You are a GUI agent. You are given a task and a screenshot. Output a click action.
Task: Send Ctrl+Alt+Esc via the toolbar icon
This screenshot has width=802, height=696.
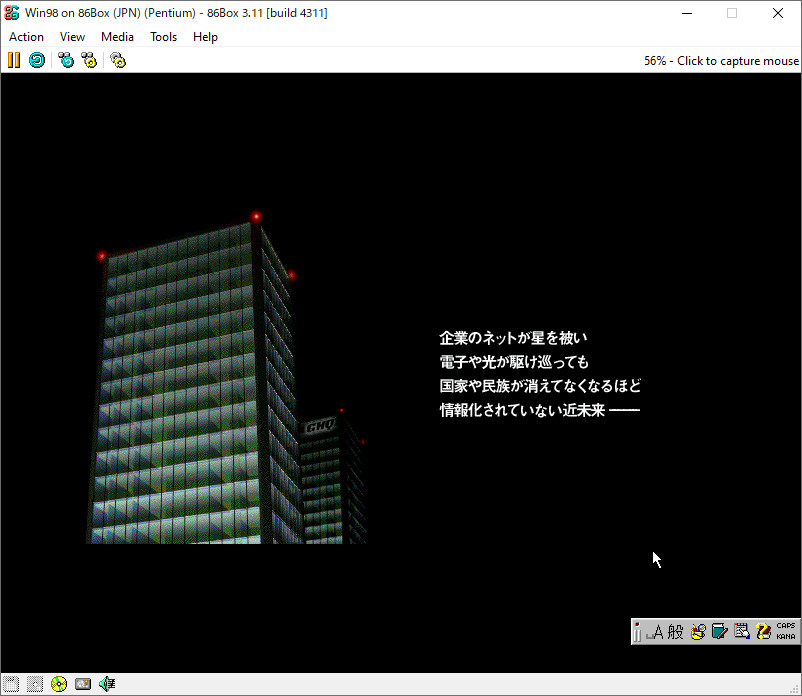[x=89, y=60]
